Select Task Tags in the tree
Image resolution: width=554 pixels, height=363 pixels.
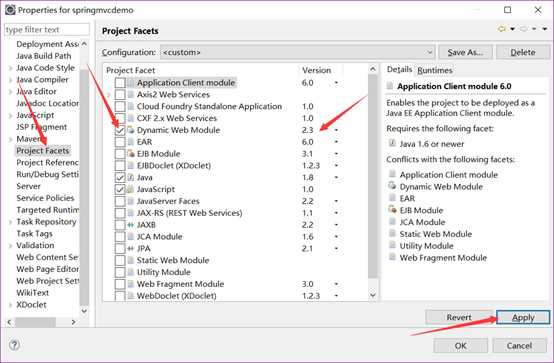pyautogui.click(x=34, y=234)
